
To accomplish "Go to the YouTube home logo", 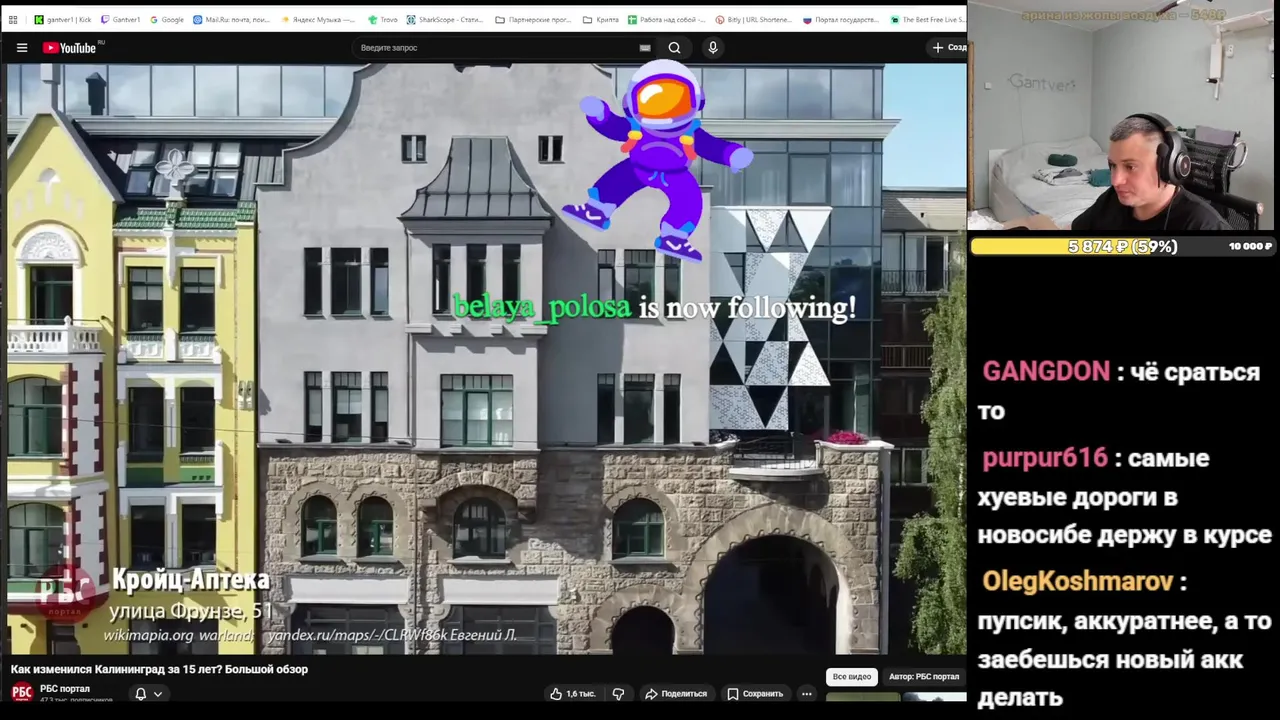I will coord(69,48).
